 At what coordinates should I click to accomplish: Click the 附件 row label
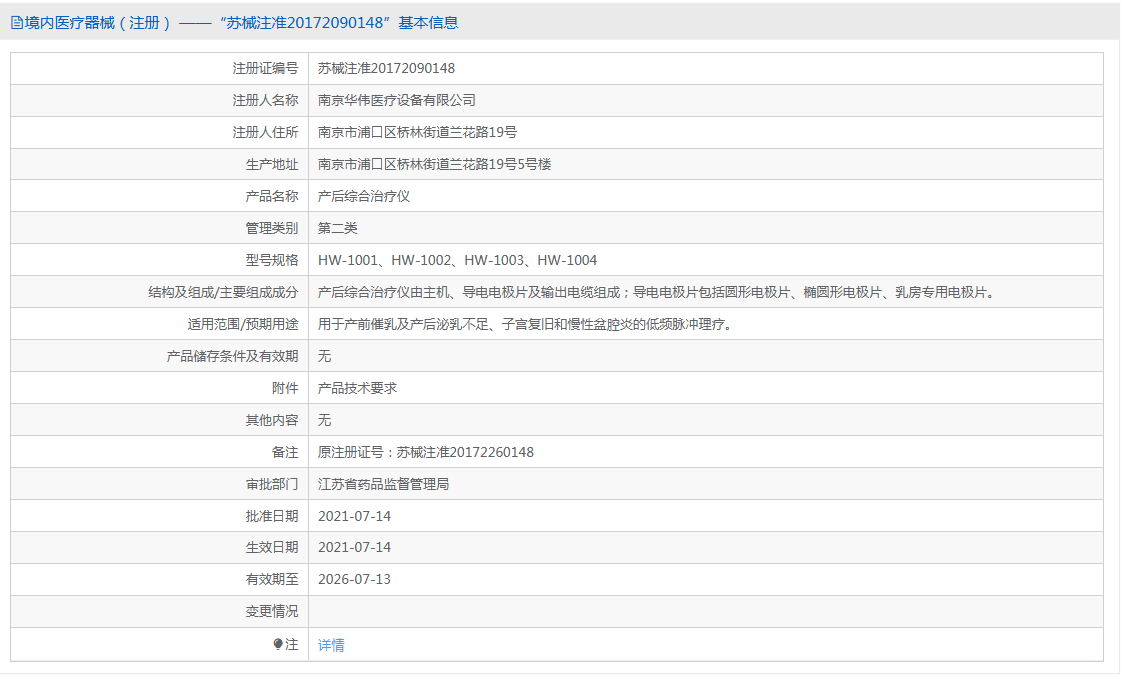(x=285, y=388)
